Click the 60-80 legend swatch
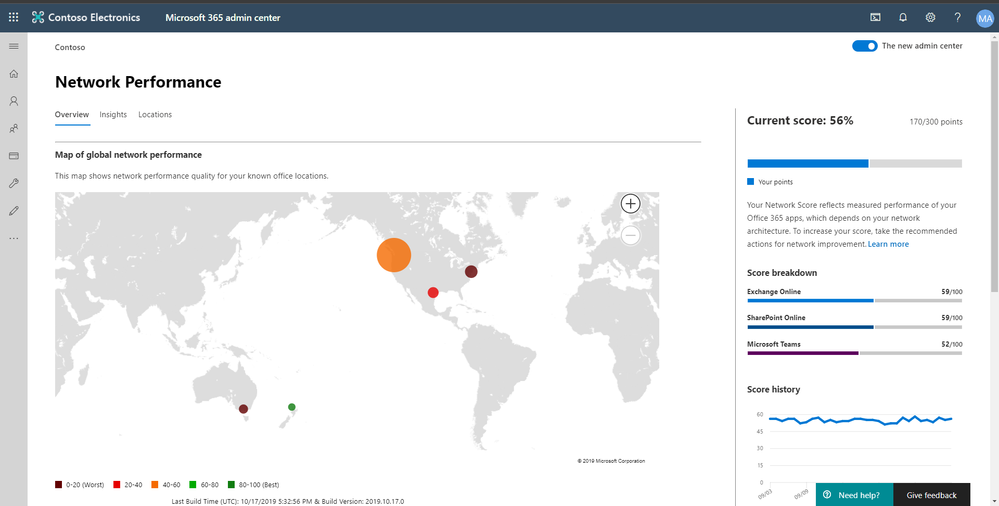 [x=192, y=485]
